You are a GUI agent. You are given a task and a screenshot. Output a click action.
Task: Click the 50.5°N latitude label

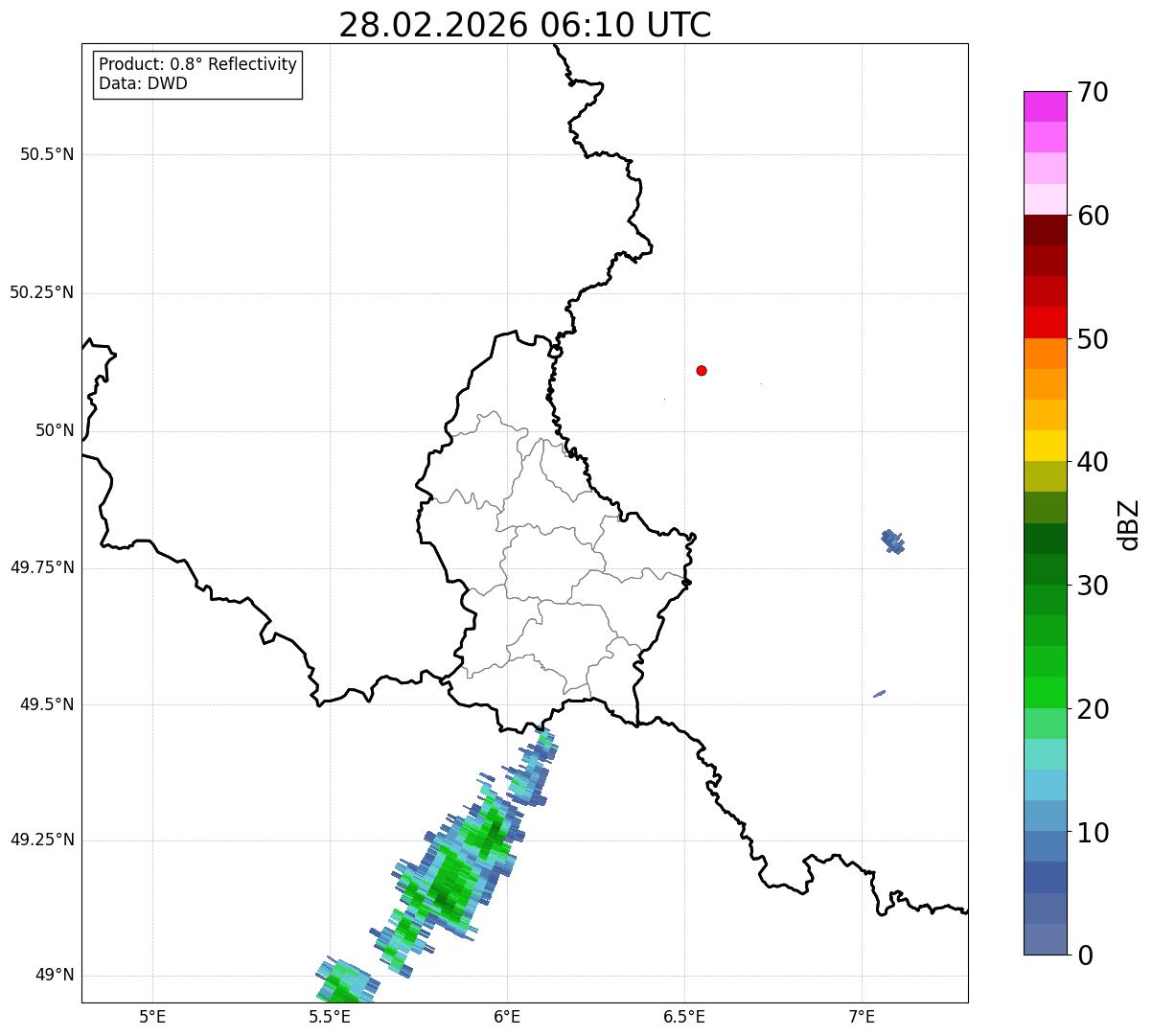coord(47,154)
